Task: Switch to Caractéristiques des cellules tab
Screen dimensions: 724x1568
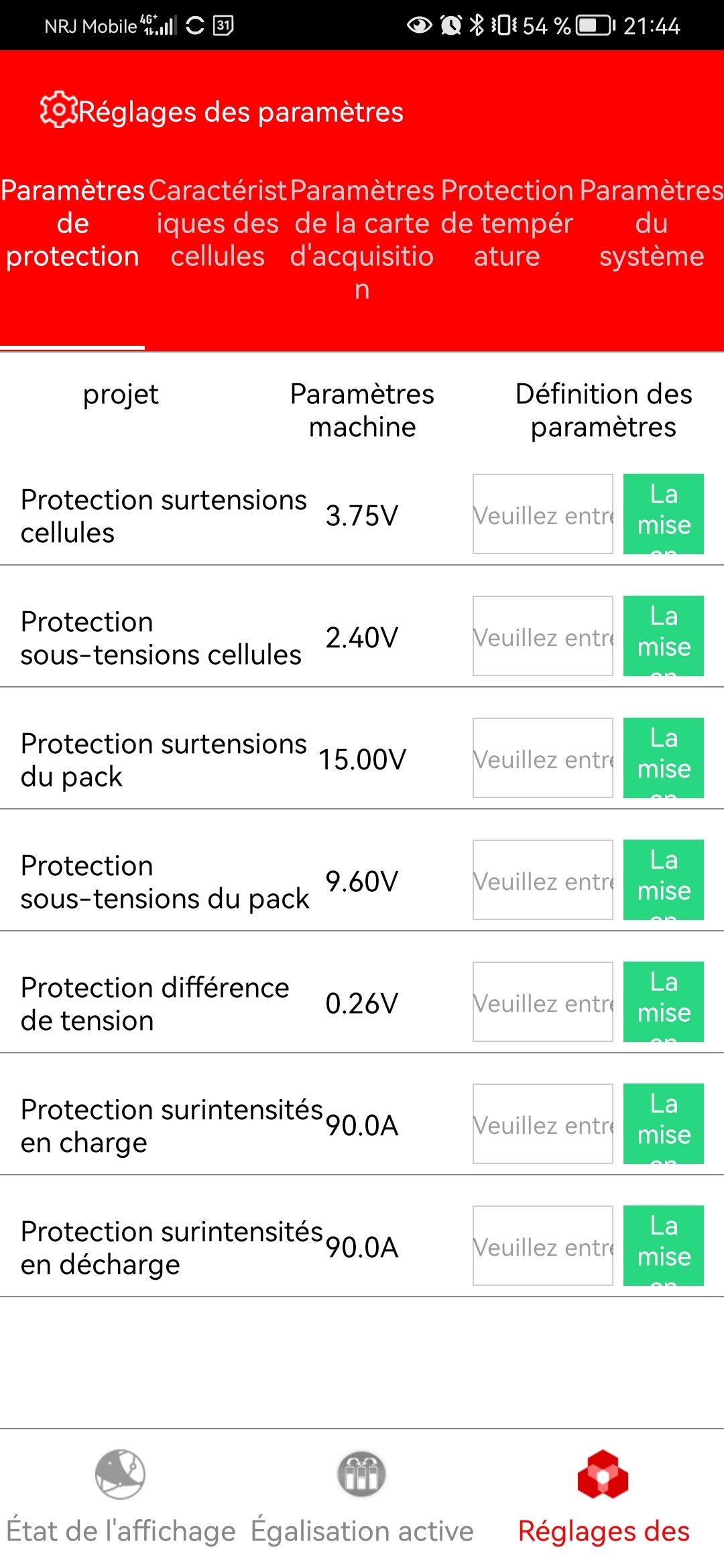Action: (218, 224)
